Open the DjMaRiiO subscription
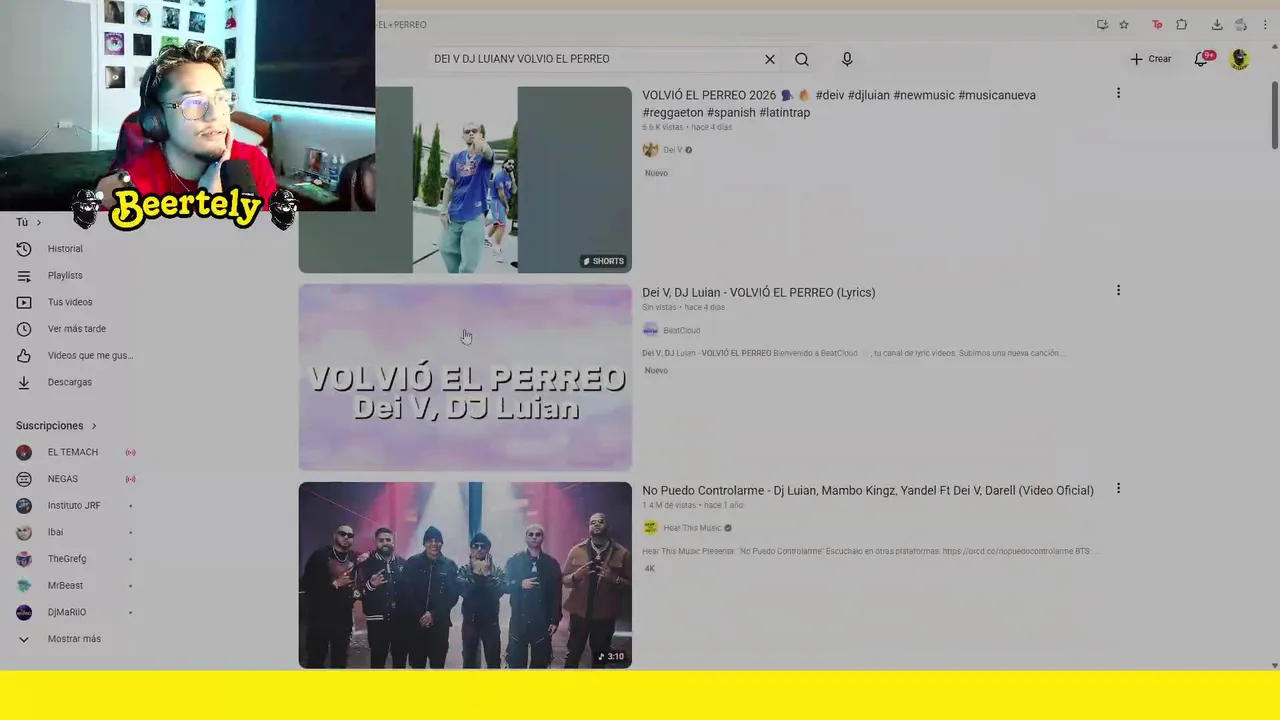1280x720 pixels. [67, 612]
